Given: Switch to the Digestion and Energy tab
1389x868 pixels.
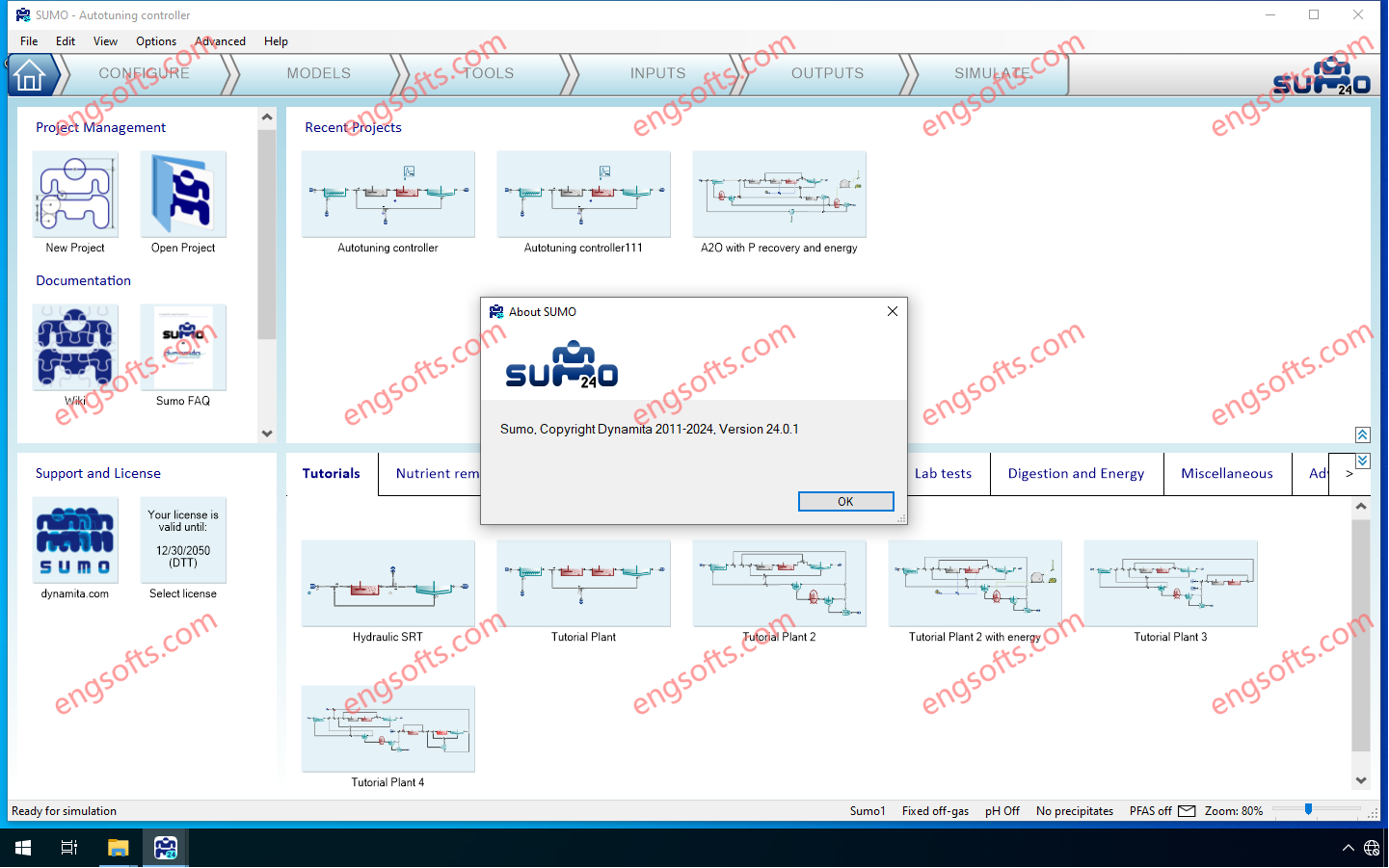Looking at the screenshot, I should (x=1077, y=473).
